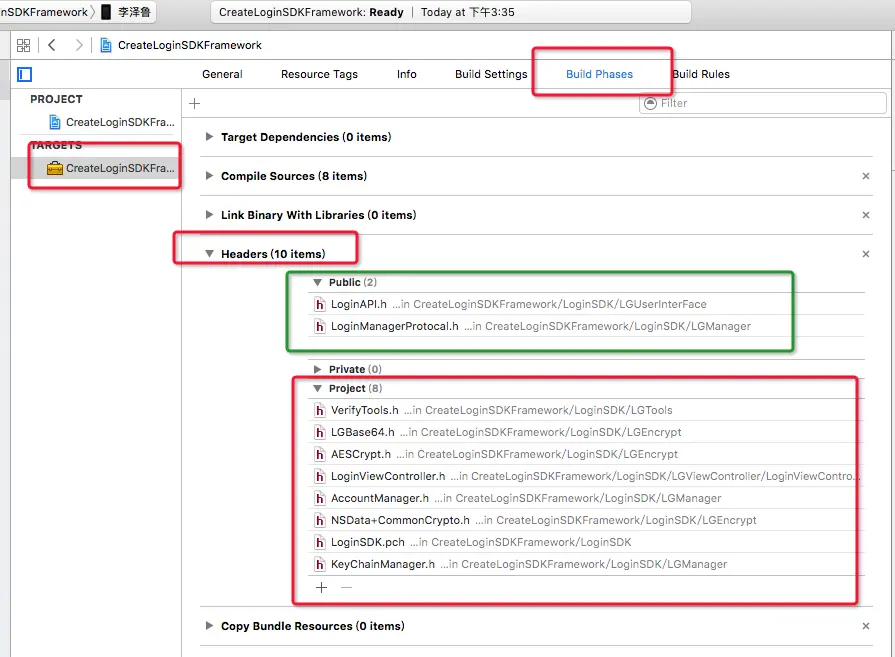This screenshot has height=657, width=895.
Task: Click the CreateLoginSDKFramework project file icon in jump bar
Action: click(106, 45)
